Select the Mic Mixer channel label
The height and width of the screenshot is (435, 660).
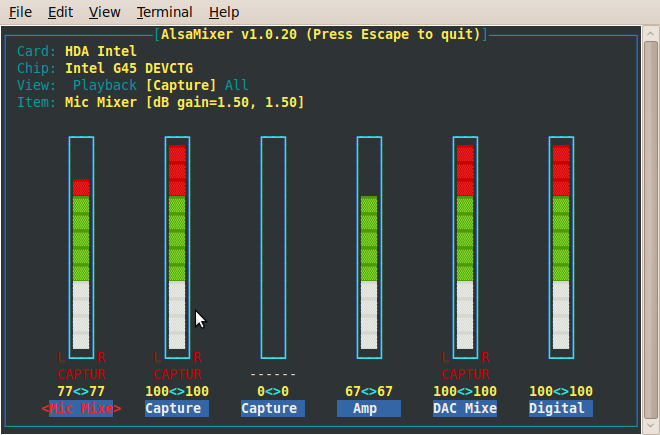coord(81,408)
